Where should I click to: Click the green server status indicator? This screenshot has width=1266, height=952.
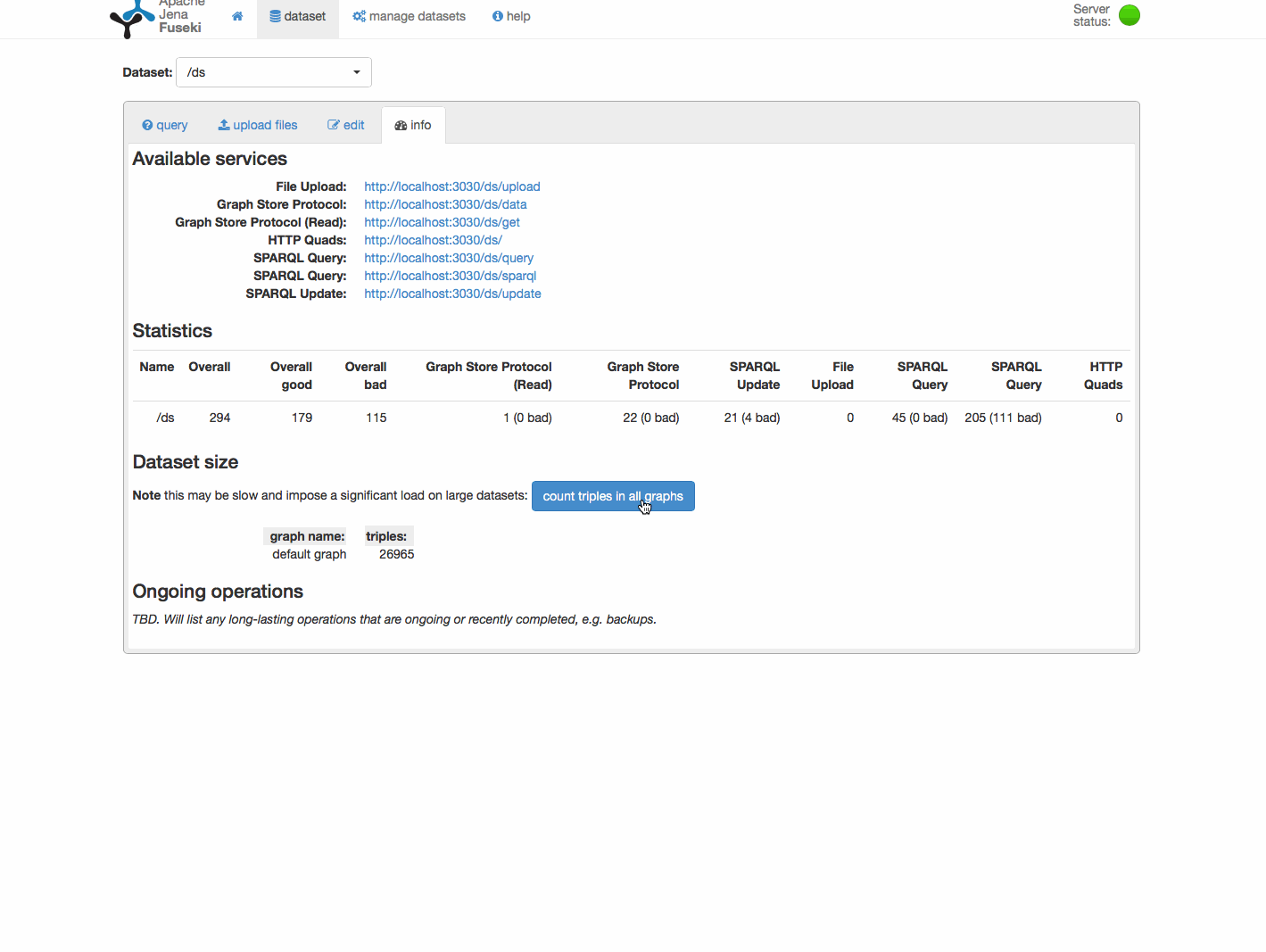pyautogui.click(x=1129, y=15)
